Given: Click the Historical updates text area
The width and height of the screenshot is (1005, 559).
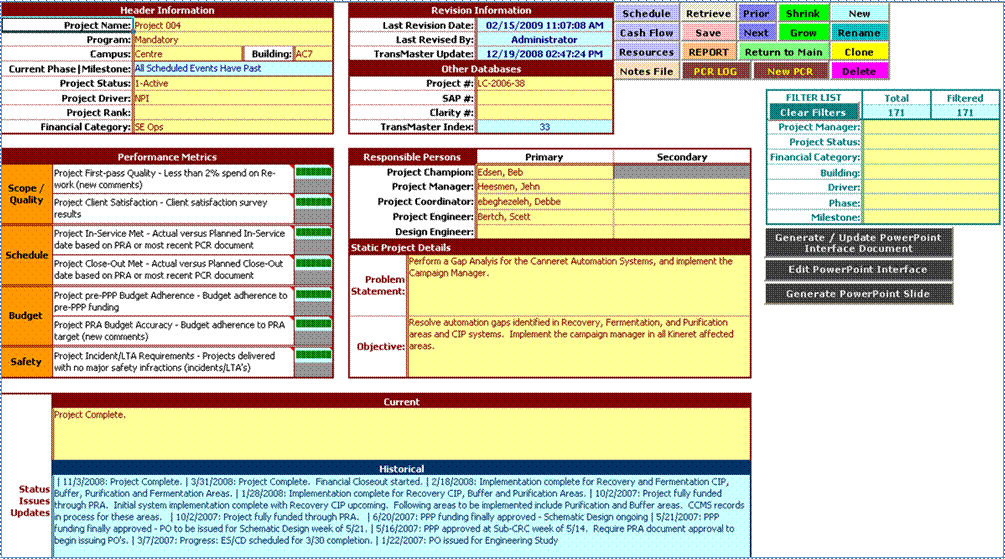Looking at the screenshot, I should pos(401,516).
